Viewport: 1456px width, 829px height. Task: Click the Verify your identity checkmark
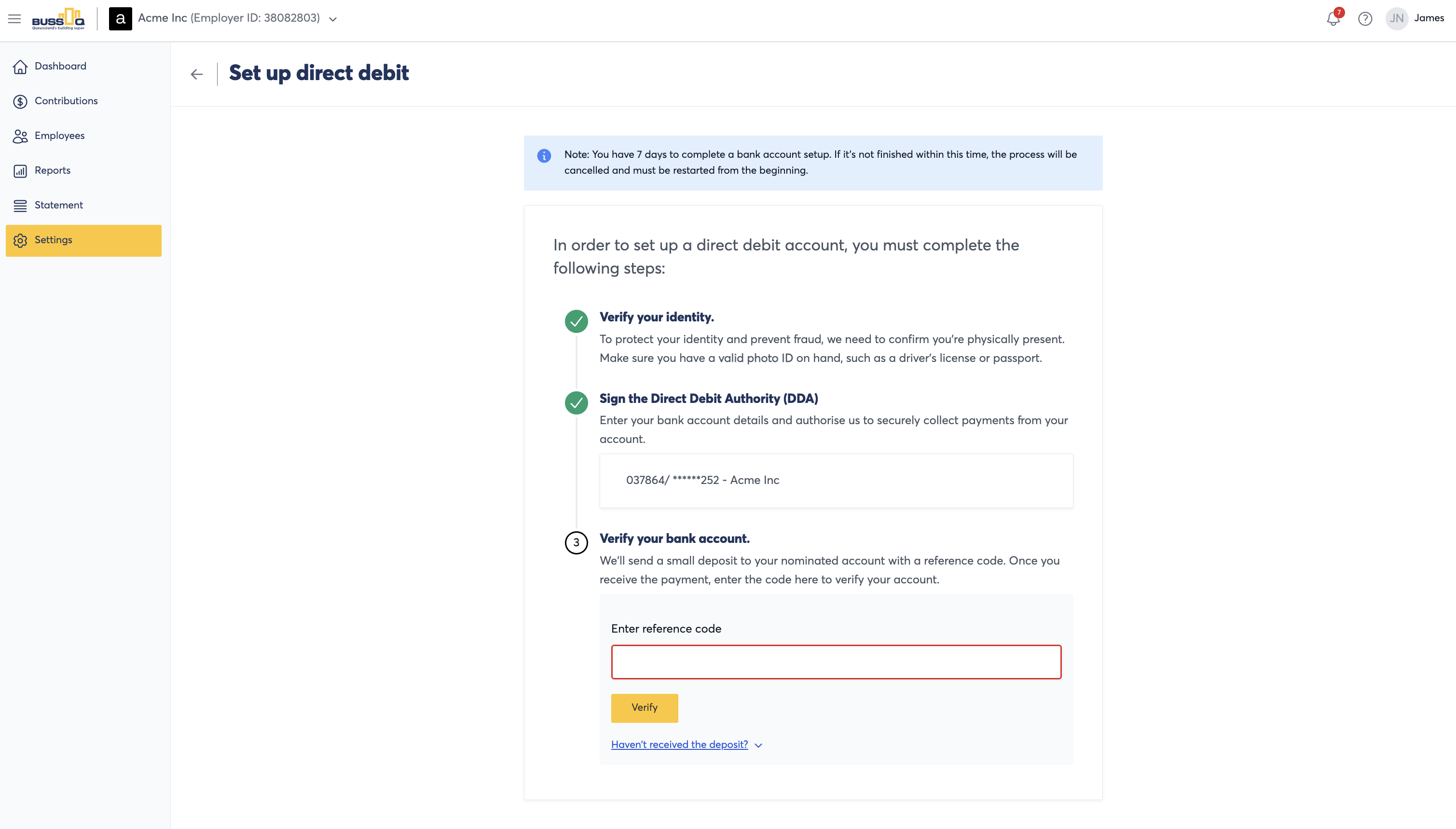tap(576, 321)
